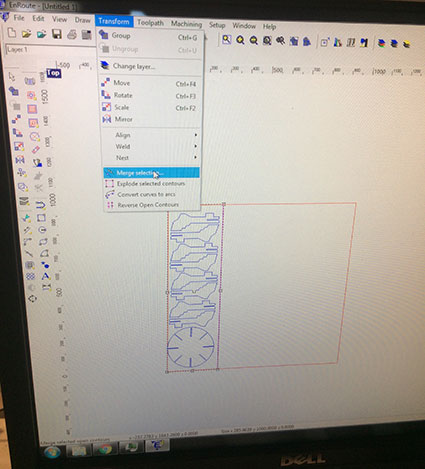Screen dimensions: 425x469
Task: Open the Edit menu
Action: point(38,18)
